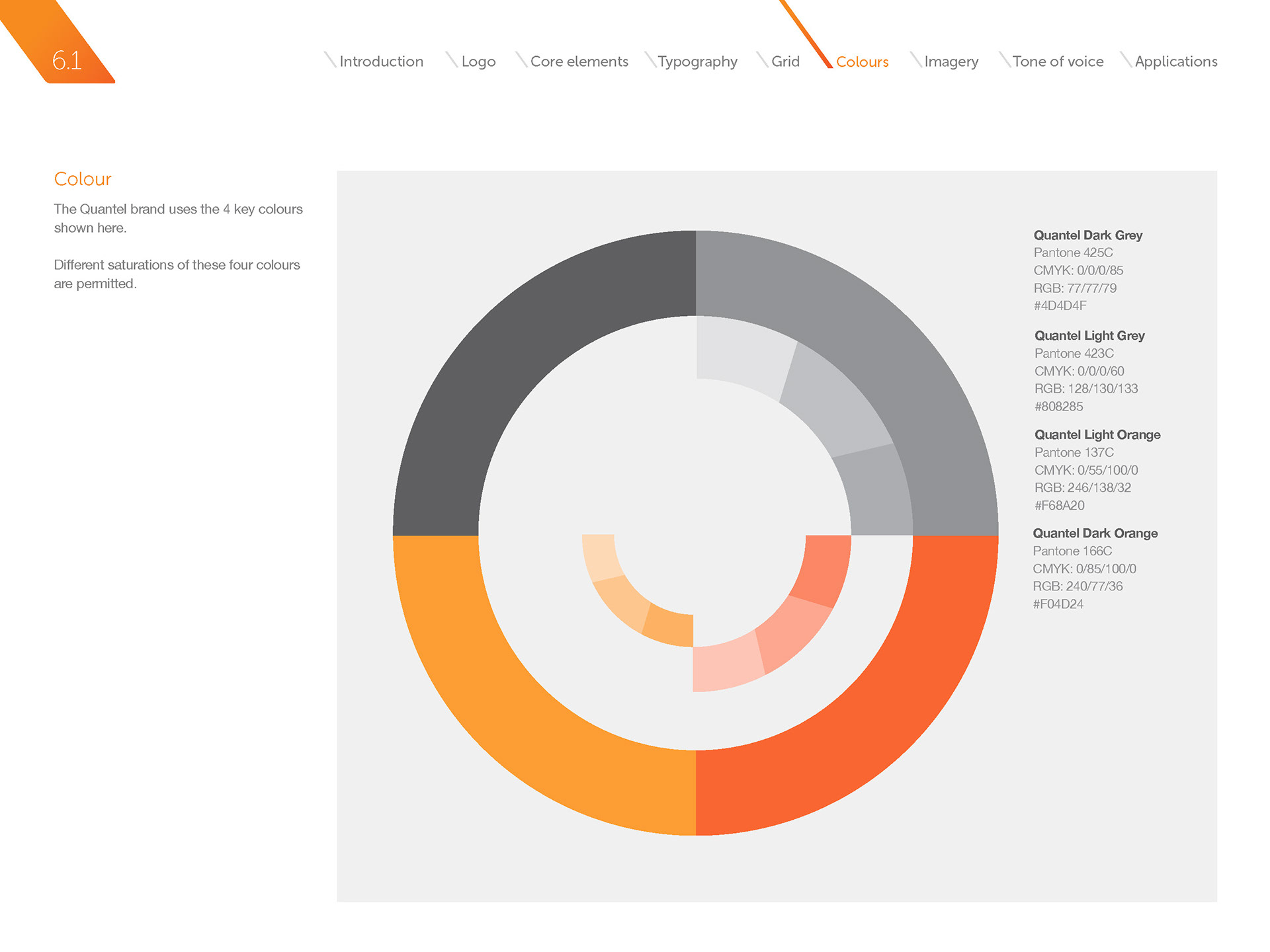Click the '4 key colours' paragraph
Screen dimensions: 1270x952
[178, 218]
